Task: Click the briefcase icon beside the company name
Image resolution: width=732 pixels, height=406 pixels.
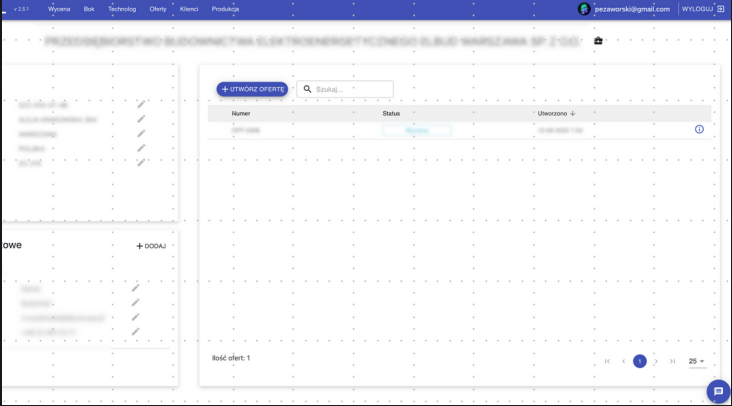Action: [598, 41]
